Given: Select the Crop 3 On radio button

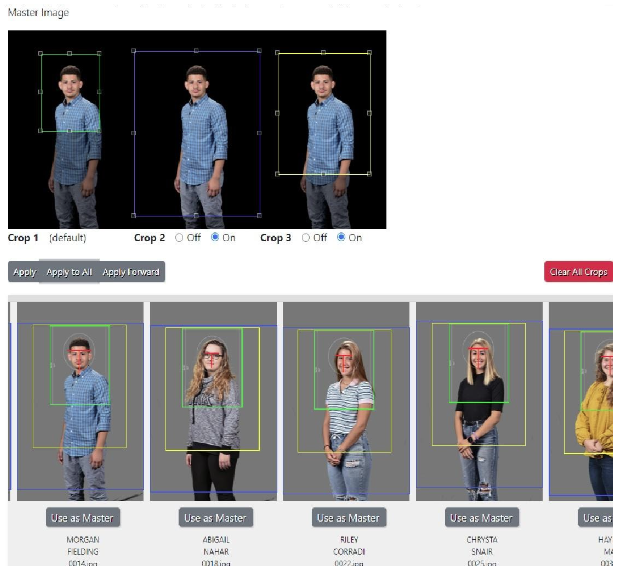Looking at the screenshot, I should pos(341,238).
